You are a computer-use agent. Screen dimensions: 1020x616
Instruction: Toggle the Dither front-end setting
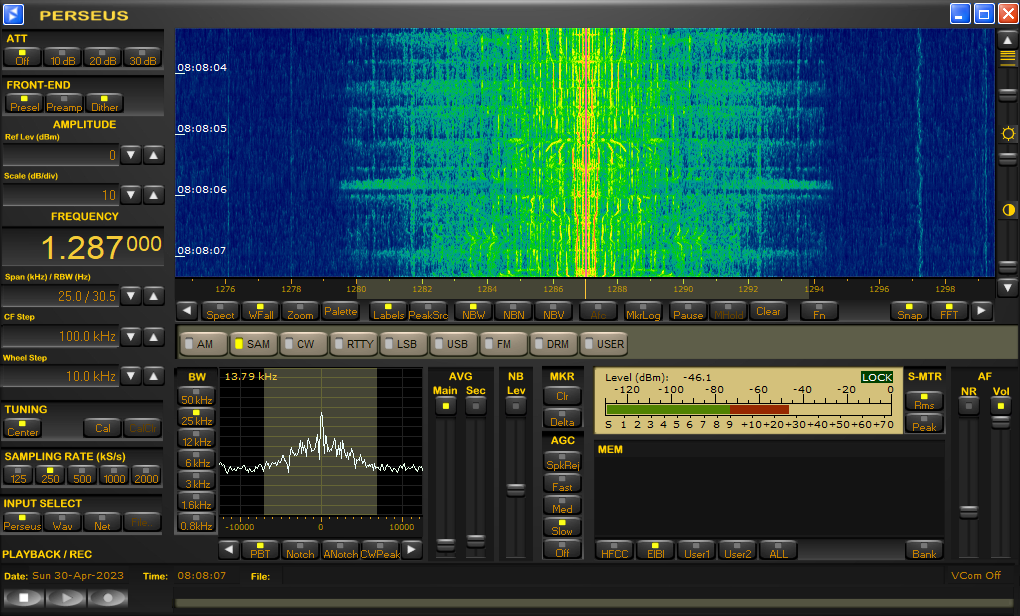(x=104, y=103)
